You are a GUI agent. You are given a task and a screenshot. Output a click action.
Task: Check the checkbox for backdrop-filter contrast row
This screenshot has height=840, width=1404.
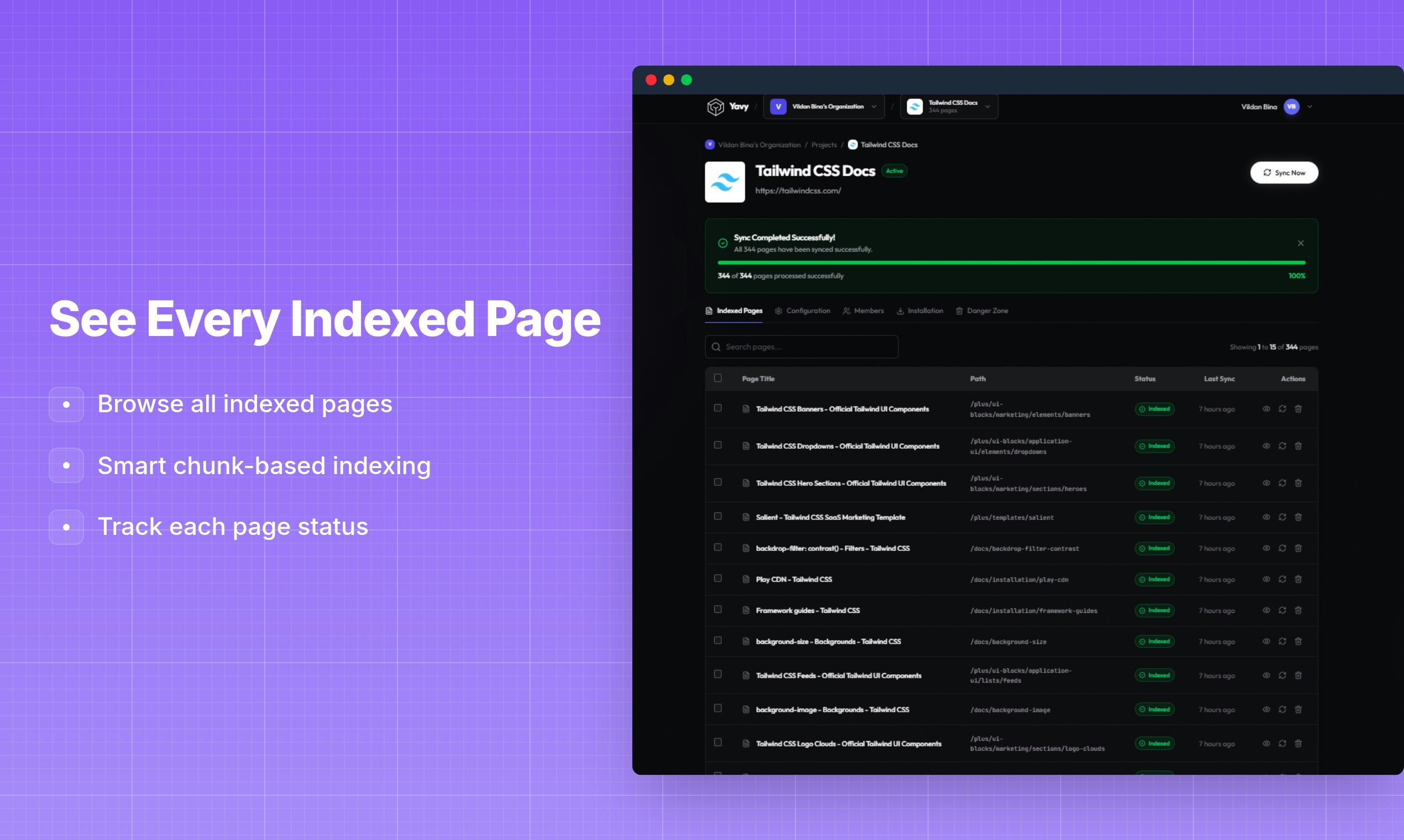719,547
